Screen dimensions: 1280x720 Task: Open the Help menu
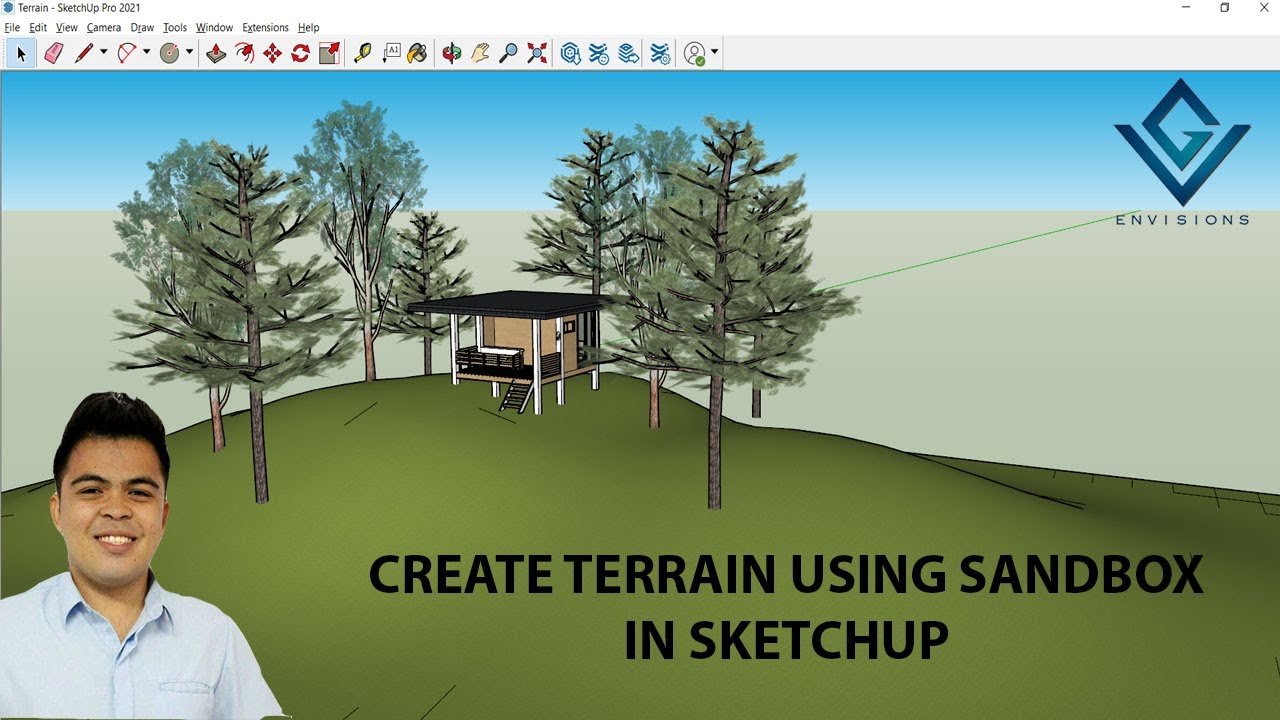(x=308, y=28)
